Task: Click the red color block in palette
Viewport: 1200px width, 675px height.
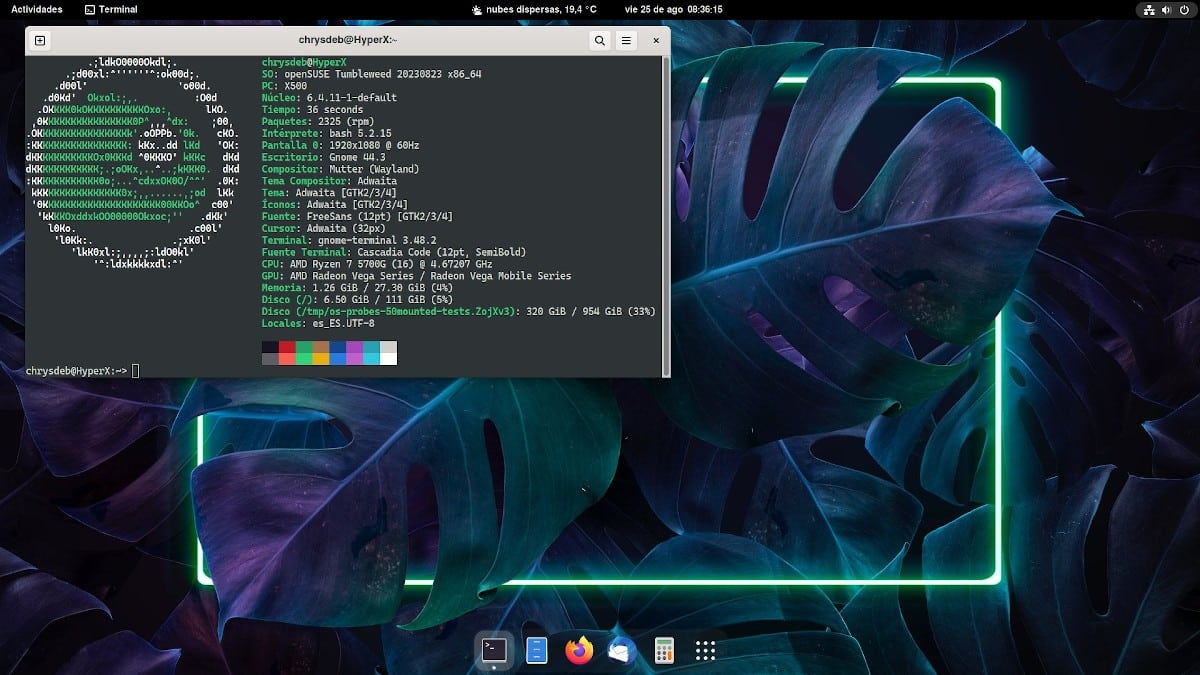Action: click(x=287, y=347)
